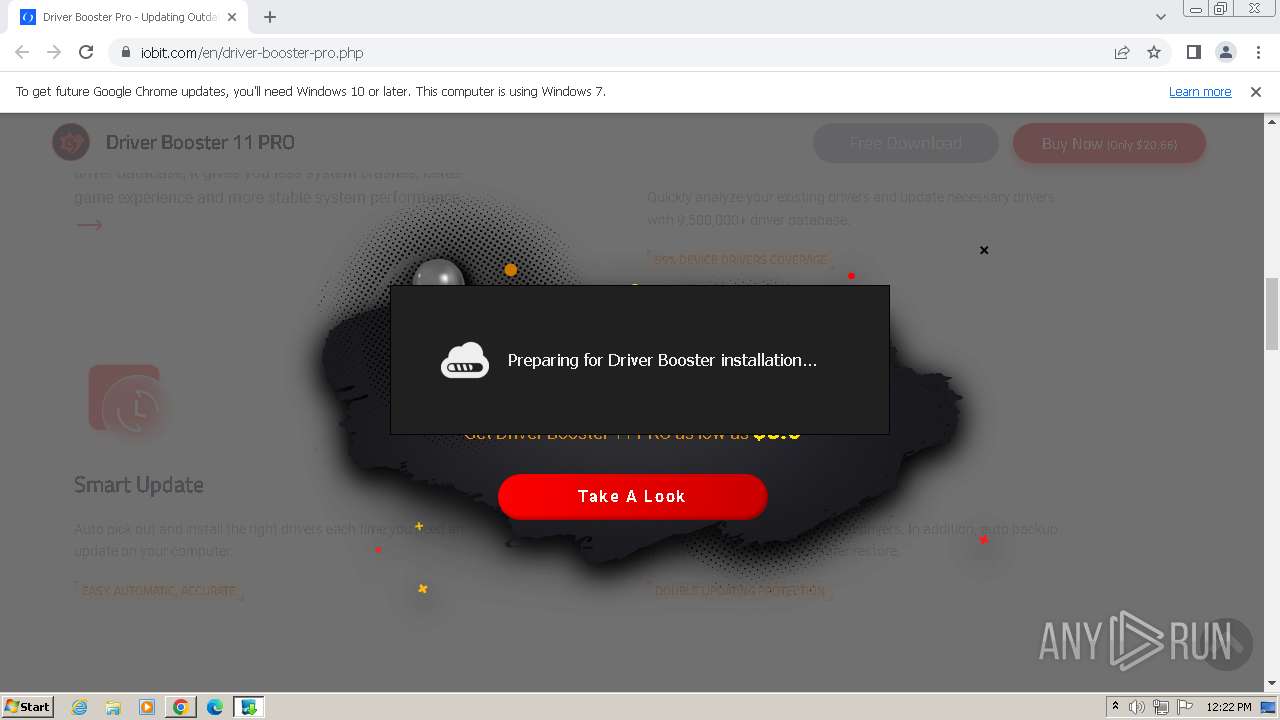
Task: Click the Take A Look button
Action: coord(632,496)
